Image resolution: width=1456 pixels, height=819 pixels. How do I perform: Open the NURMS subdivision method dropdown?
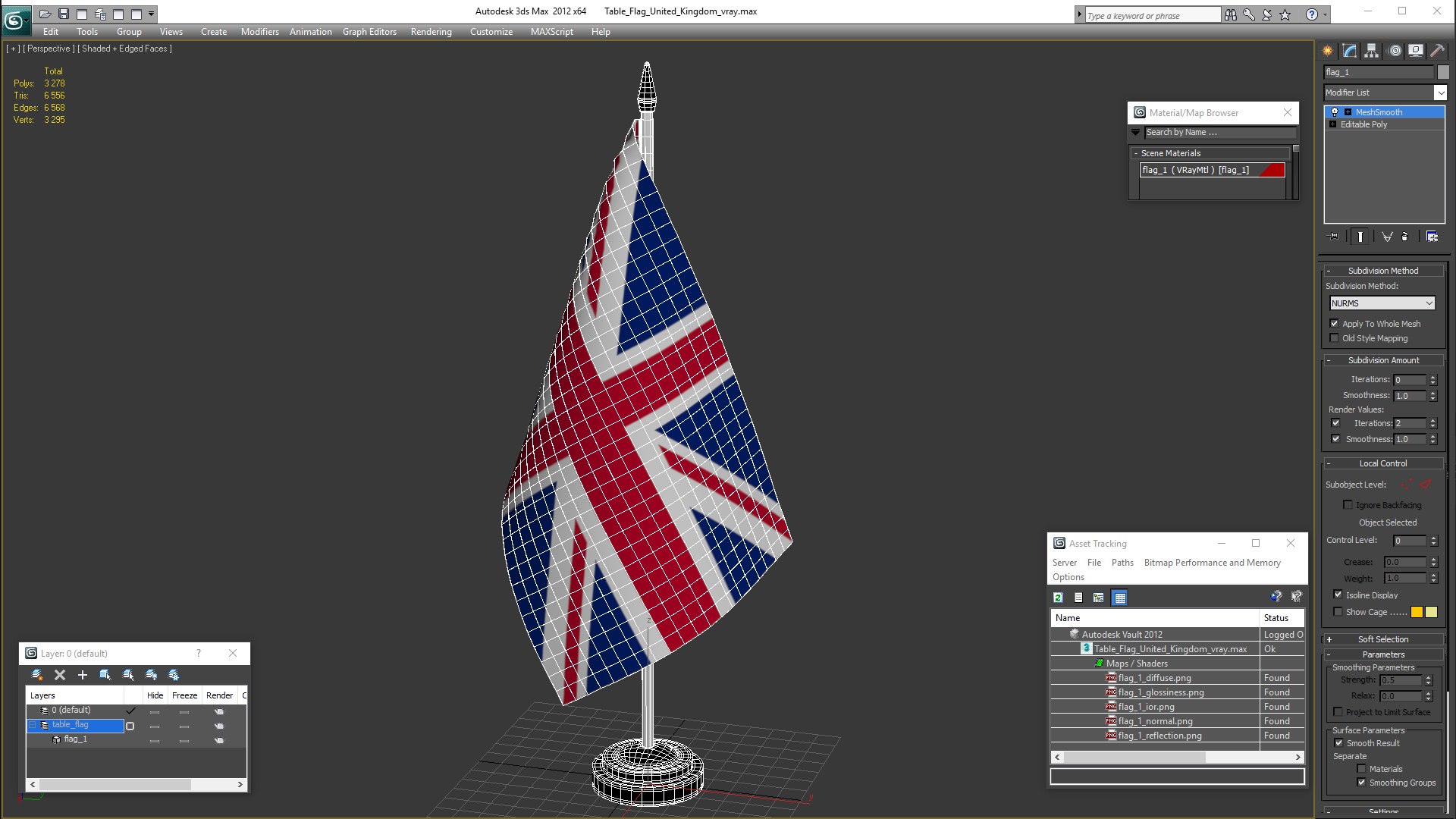(x=1382, y=303)
